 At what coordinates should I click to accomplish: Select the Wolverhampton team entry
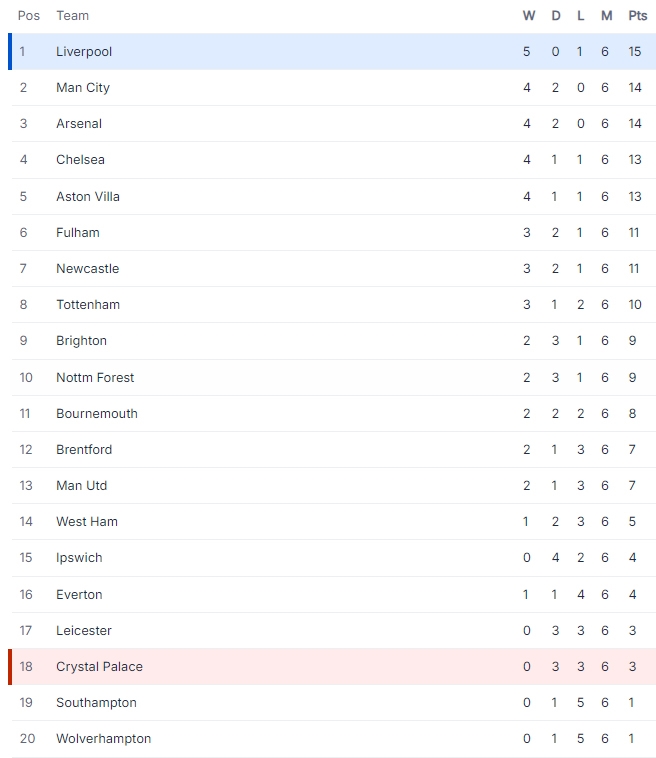pos(103,739)
